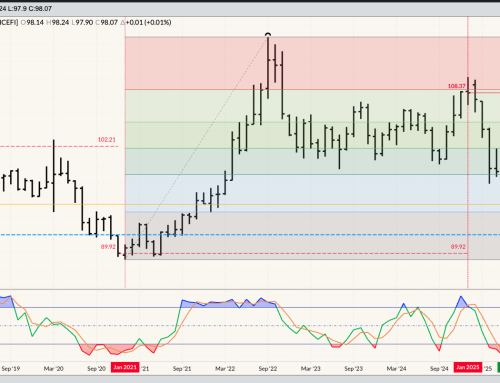Click the Mar '20 axis label

click(x=54, y=369)
